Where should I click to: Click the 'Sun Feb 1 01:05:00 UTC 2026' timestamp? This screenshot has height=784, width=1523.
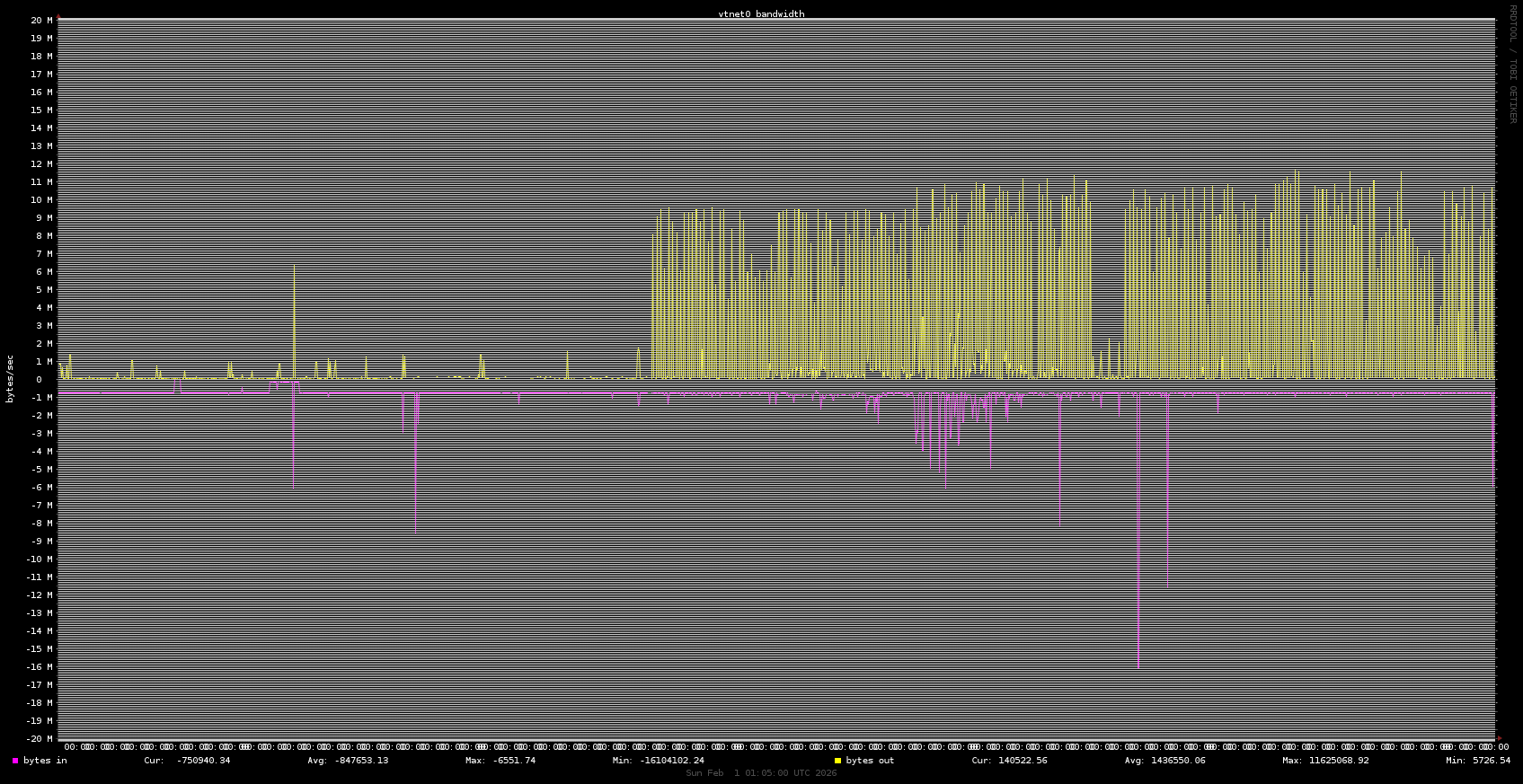pyautogui.click(x=761, y=772)
